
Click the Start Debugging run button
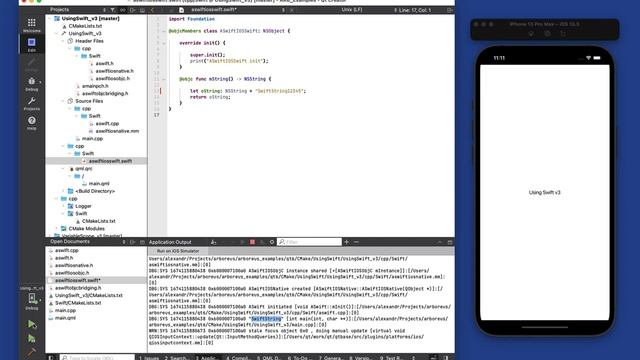32,338
